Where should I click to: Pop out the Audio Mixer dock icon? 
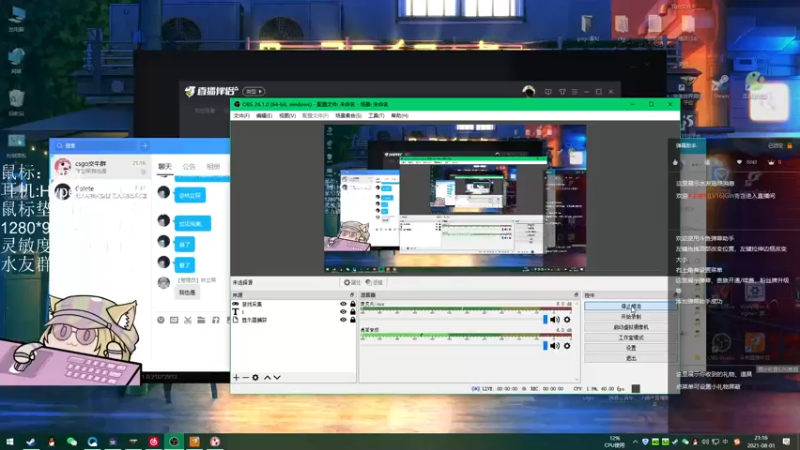point(576,295)
